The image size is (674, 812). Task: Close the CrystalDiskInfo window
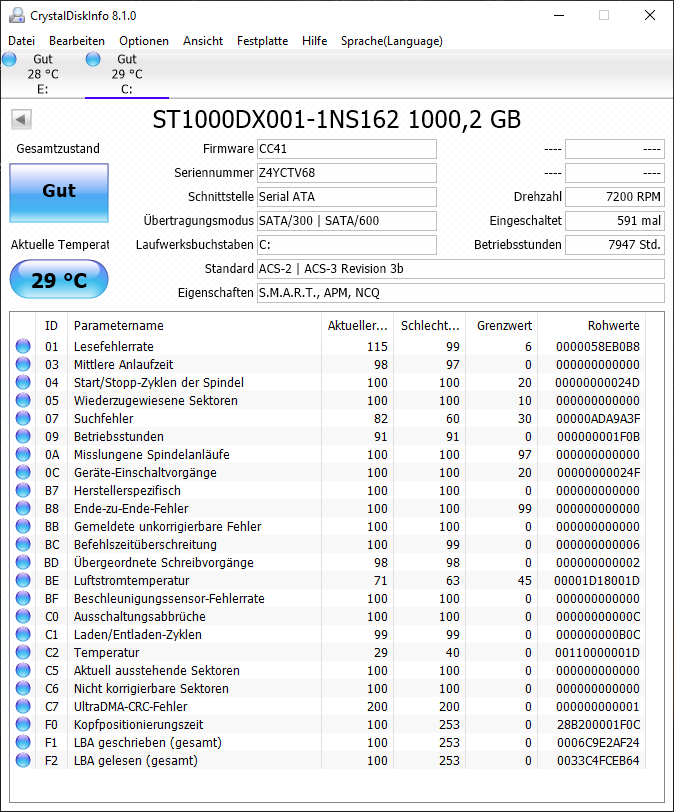click(650, 16)
